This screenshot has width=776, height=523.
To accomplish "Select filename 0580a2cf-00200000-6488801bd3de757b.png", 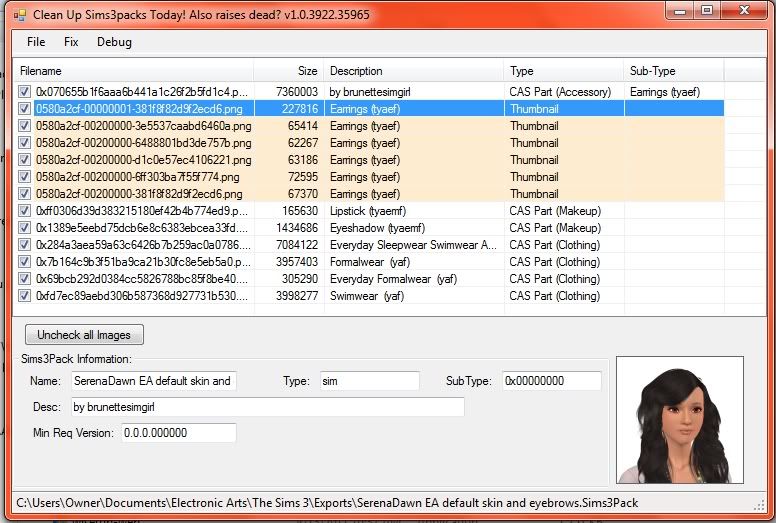I will tap(144, 143).
